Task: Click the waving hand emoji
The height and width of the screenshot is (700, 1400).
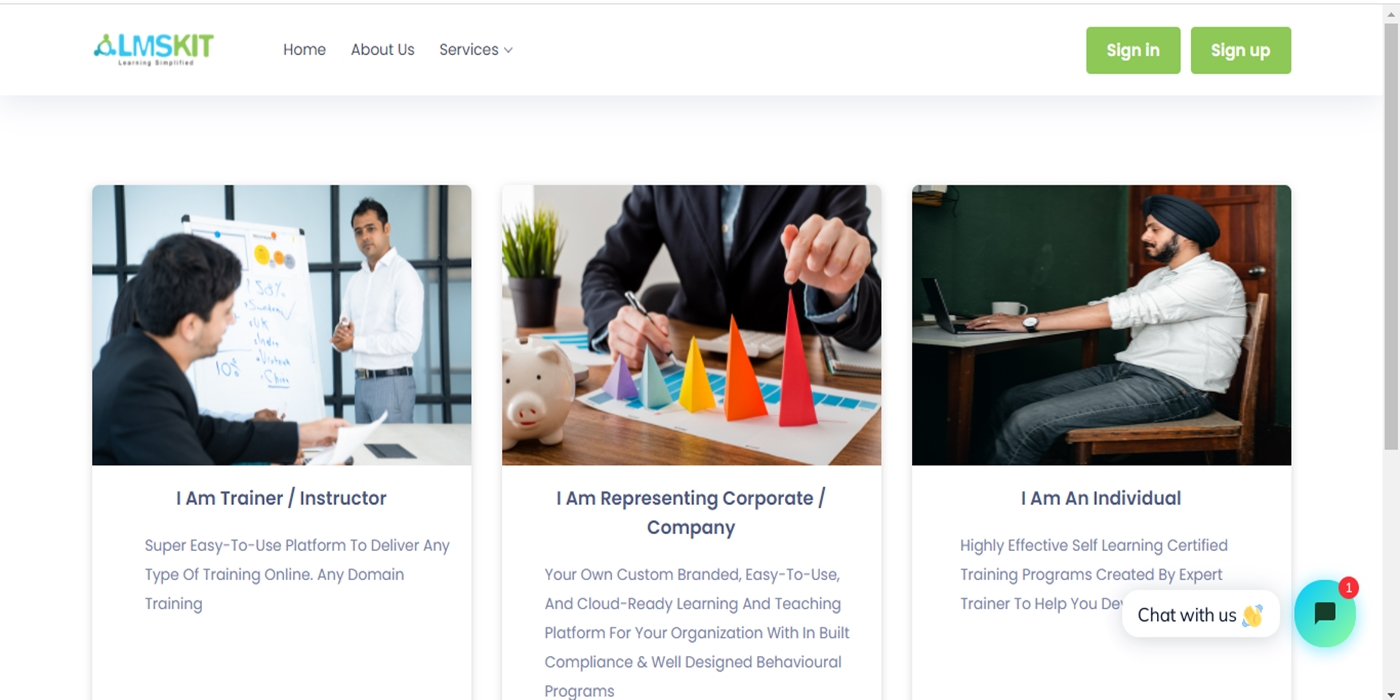Action: click(1252, 615)
